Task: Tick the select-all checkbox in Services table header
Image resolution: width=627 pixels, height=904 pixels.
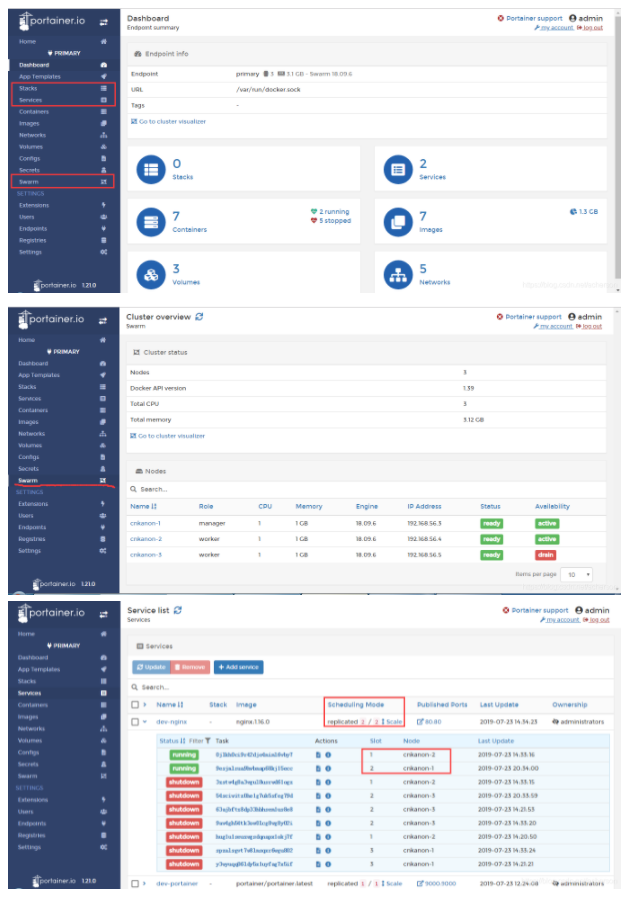Action: 136,705
